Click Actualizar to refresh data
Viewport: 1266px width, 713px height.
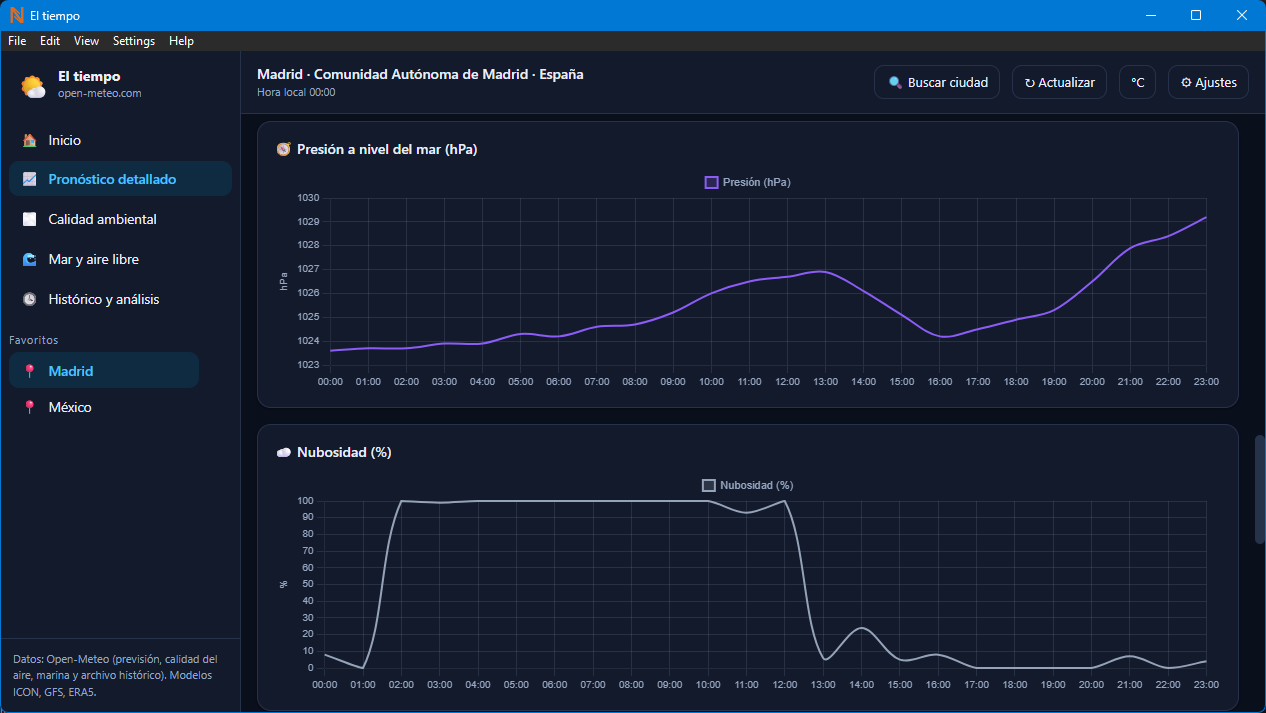(1059, 83)
